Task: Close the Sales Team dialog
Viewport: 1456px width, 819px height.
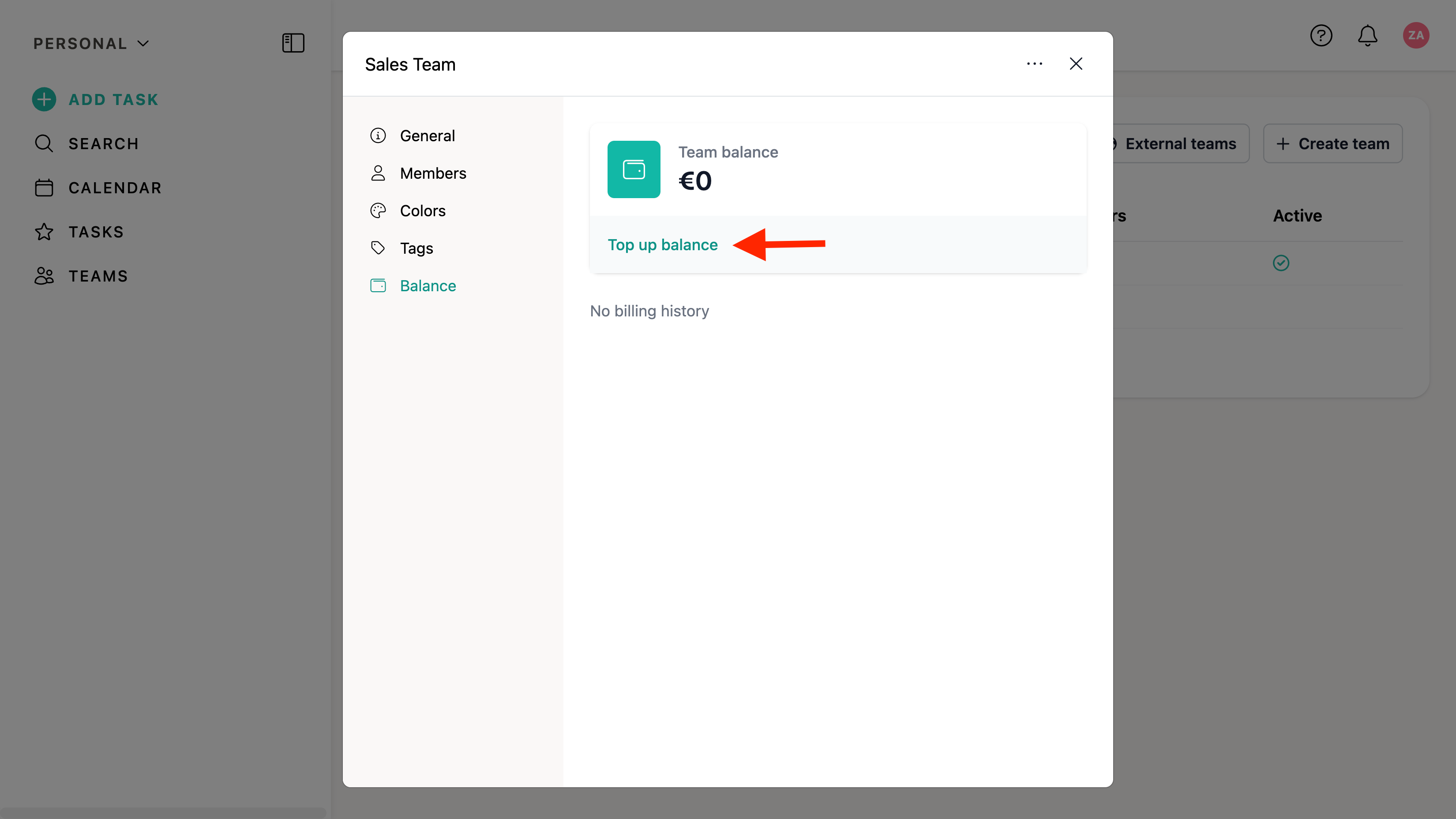Action: (1076, 64)
